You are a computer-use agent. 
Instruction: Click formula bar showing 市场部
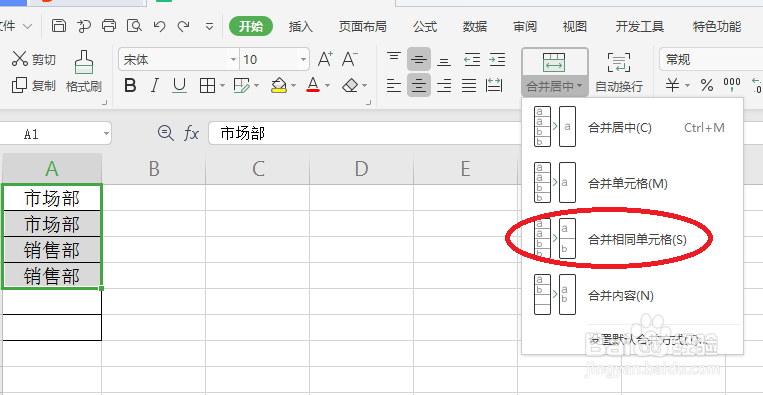pyautogui.click(x=365, y=133)
